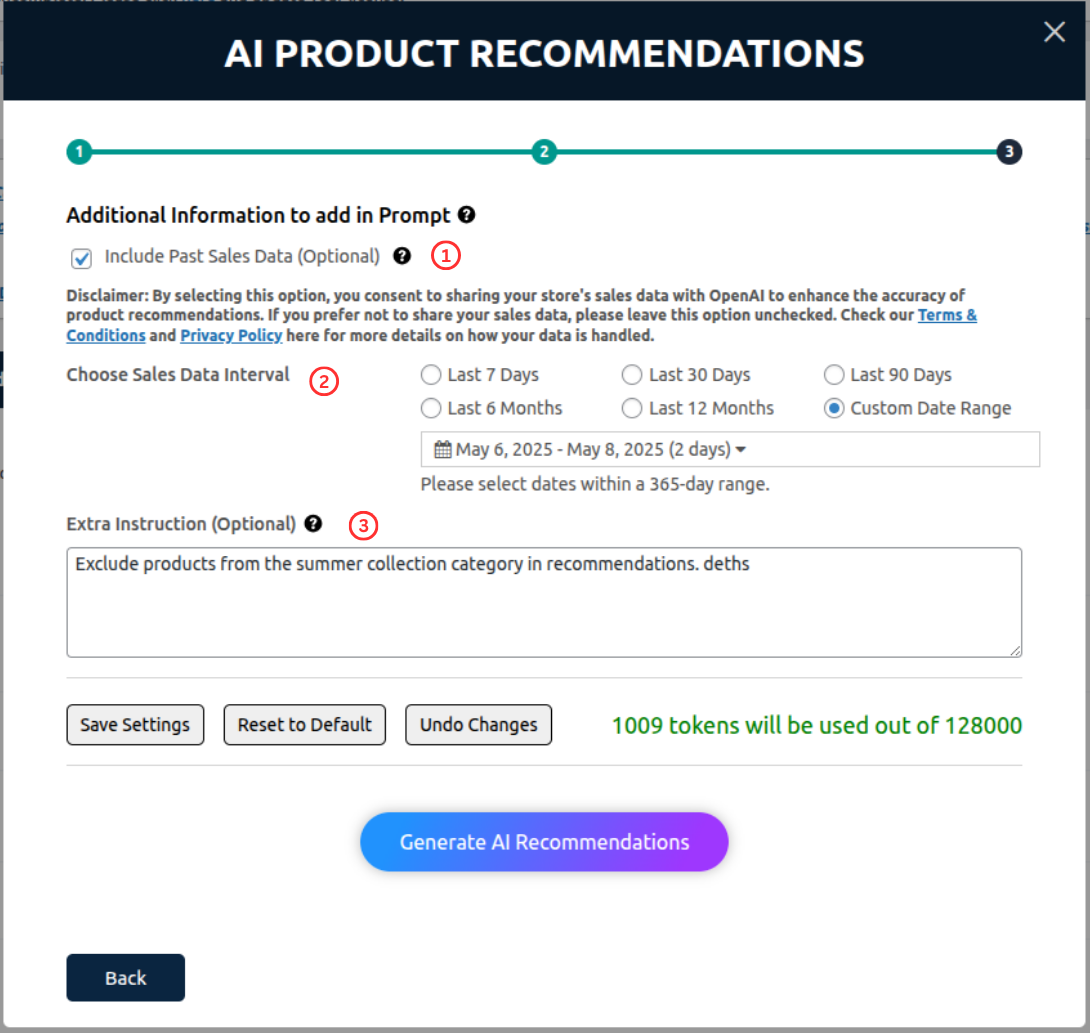Select Last 7 Days radio option
This screenshot has width=1091, height=1034.
tap(431, 375)
